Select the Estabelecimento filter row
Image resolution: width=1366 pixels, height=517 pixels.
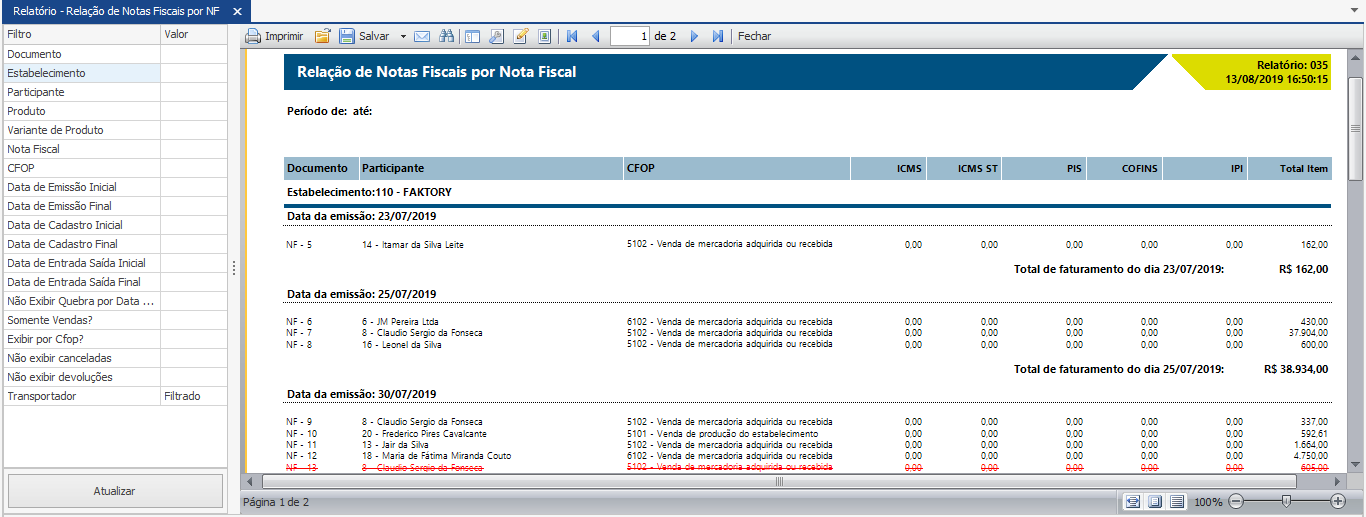pyautogui.click(x=81, y=73)
